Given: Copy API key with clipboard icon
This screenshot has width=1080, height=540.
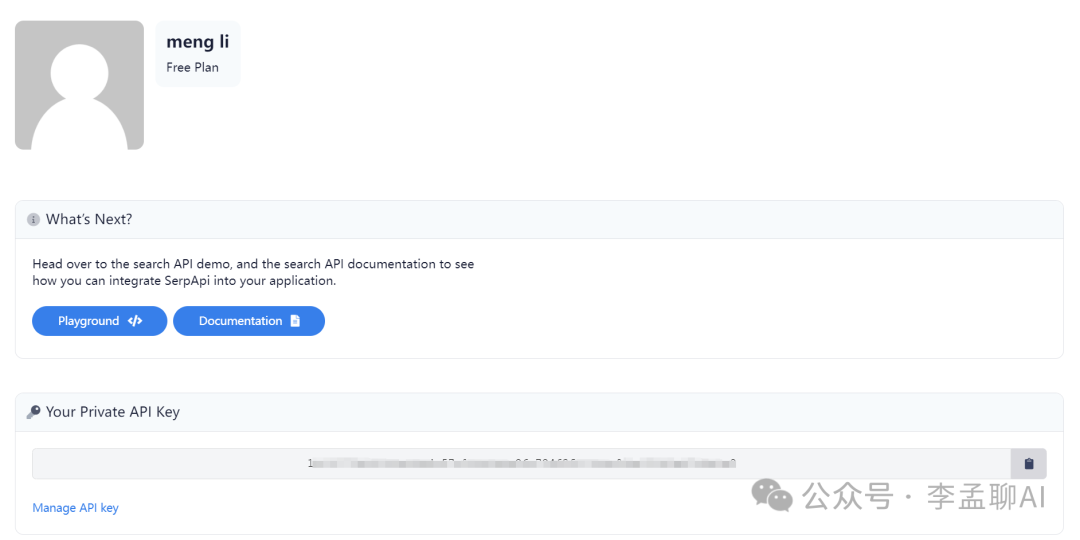Looking at the screenshot, I should click(x=1028, y=464).
